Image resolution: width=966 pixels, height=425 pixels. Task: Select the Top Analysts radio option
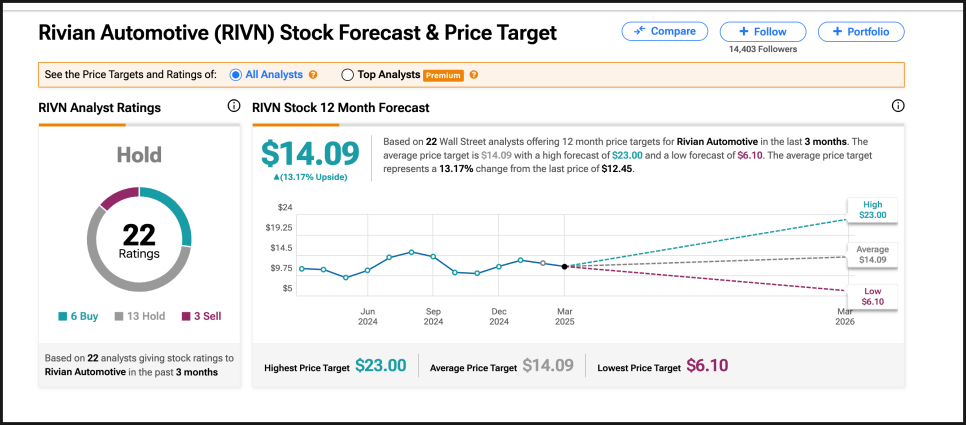point(347,75)
